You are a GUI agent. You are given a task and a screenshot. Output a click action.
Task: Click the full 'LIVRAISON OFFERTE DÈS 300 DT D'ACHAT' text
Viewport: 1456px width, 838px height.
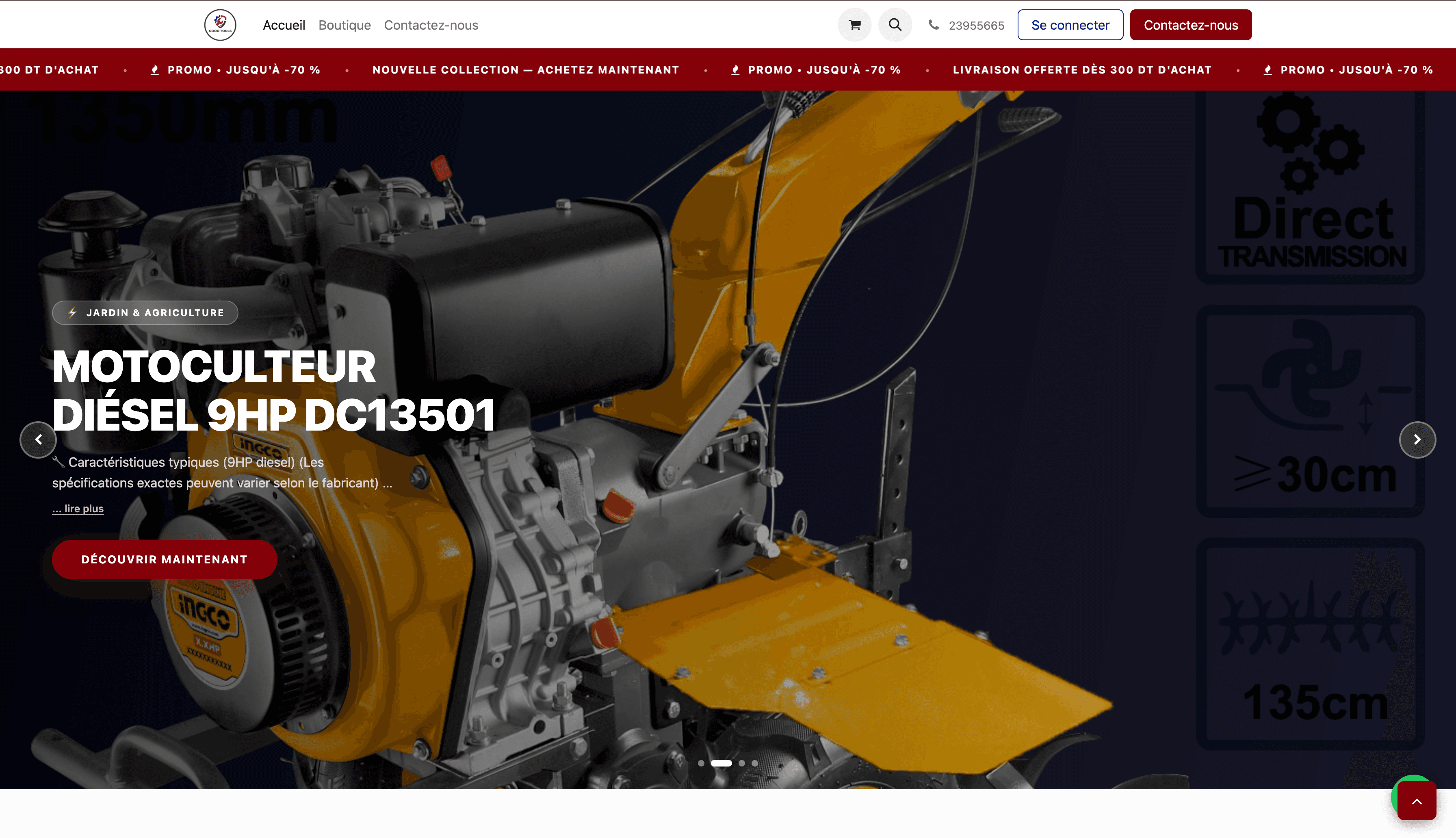coord(1082,69)
